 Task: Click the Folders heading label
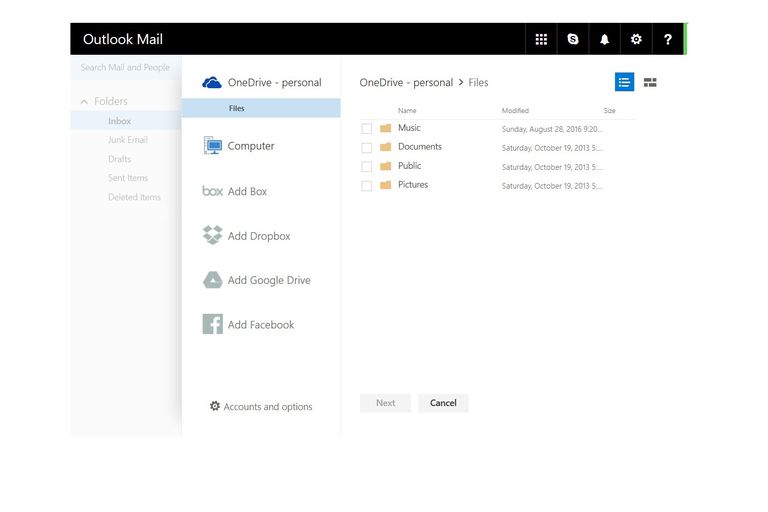coord(111,101)
